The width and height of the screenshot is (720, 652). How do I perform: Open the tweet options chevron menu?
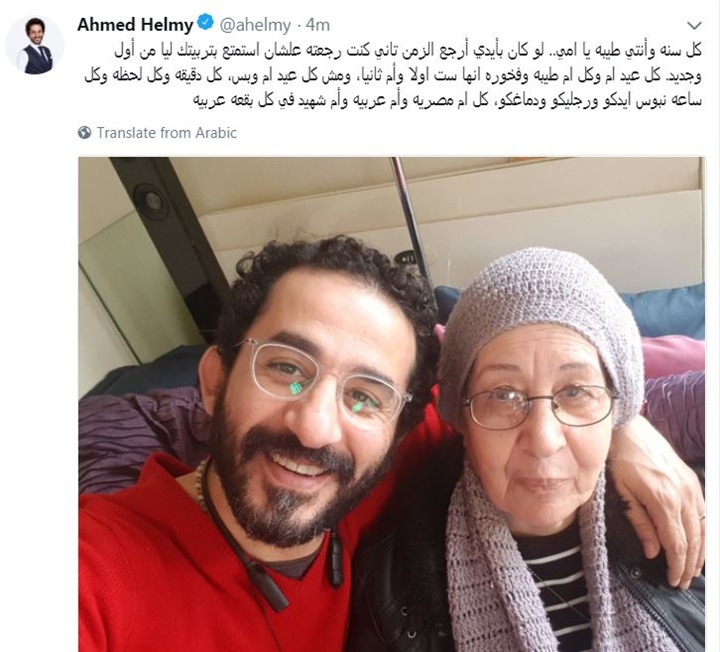click(x=694, y=25)
